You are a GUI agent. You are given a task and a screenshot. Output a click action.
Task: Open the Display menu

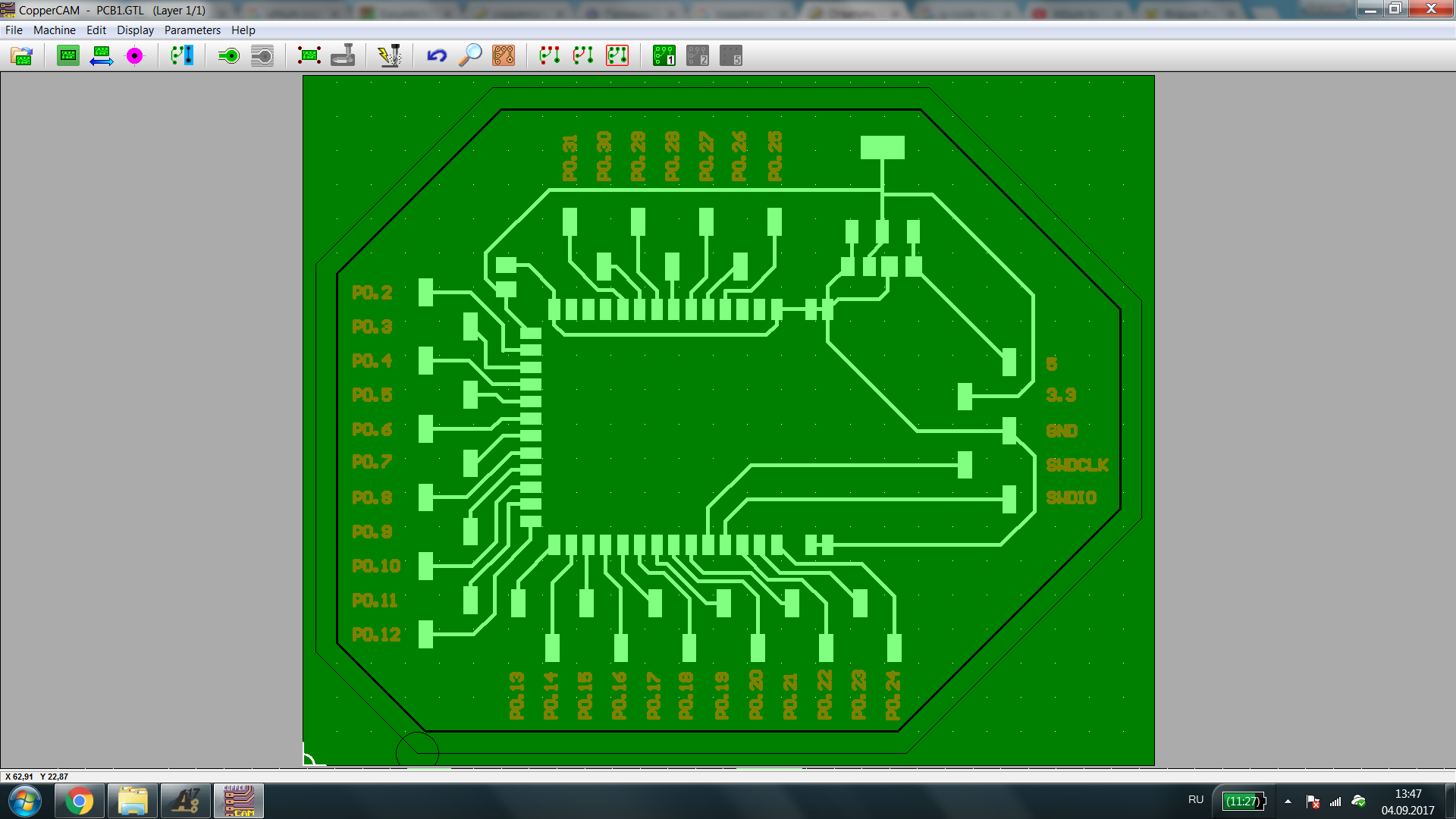click(135, 30)
